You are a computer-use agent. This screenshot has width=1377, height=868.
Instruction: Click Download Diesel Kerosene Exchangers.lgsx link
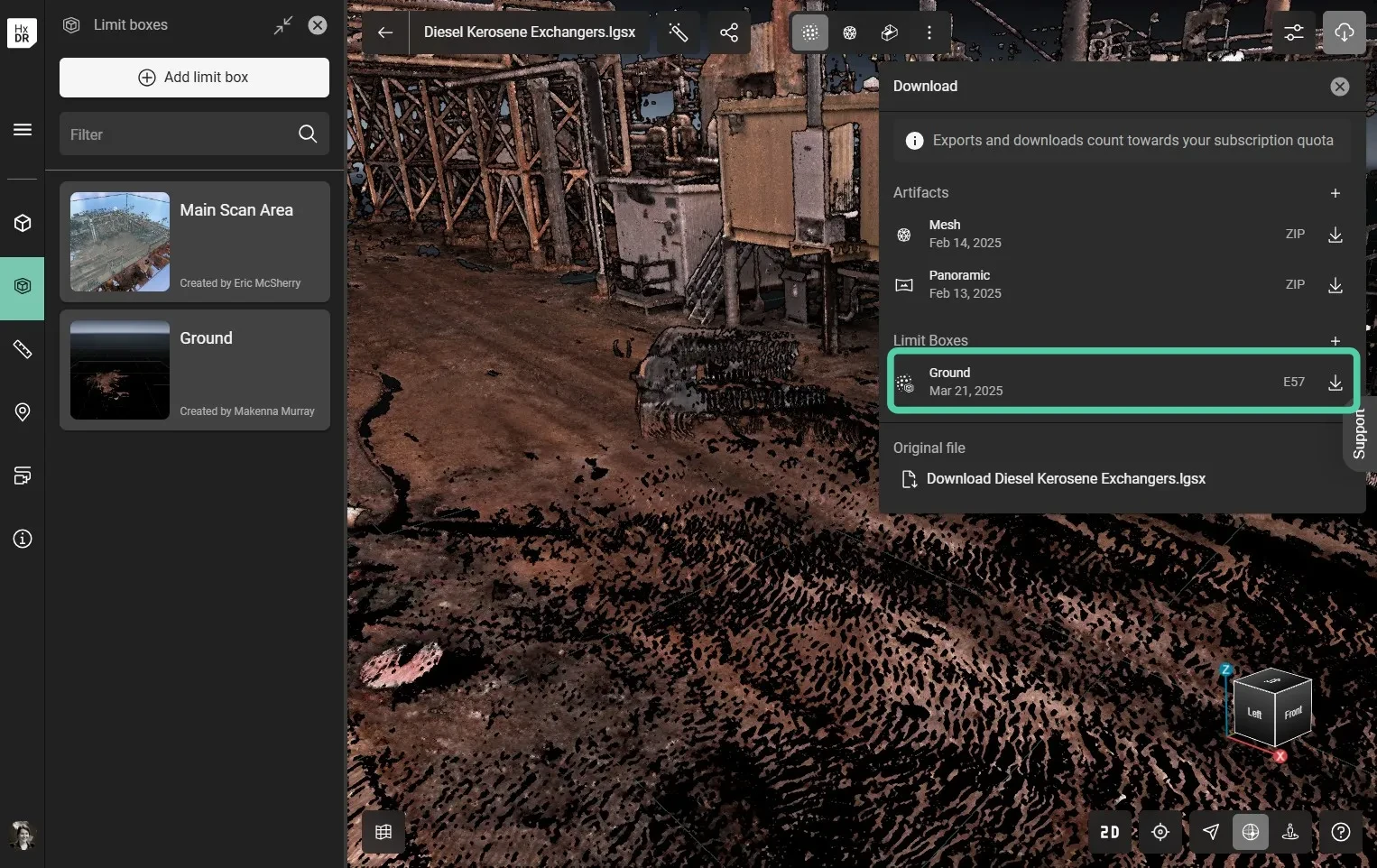point(1065,479)
